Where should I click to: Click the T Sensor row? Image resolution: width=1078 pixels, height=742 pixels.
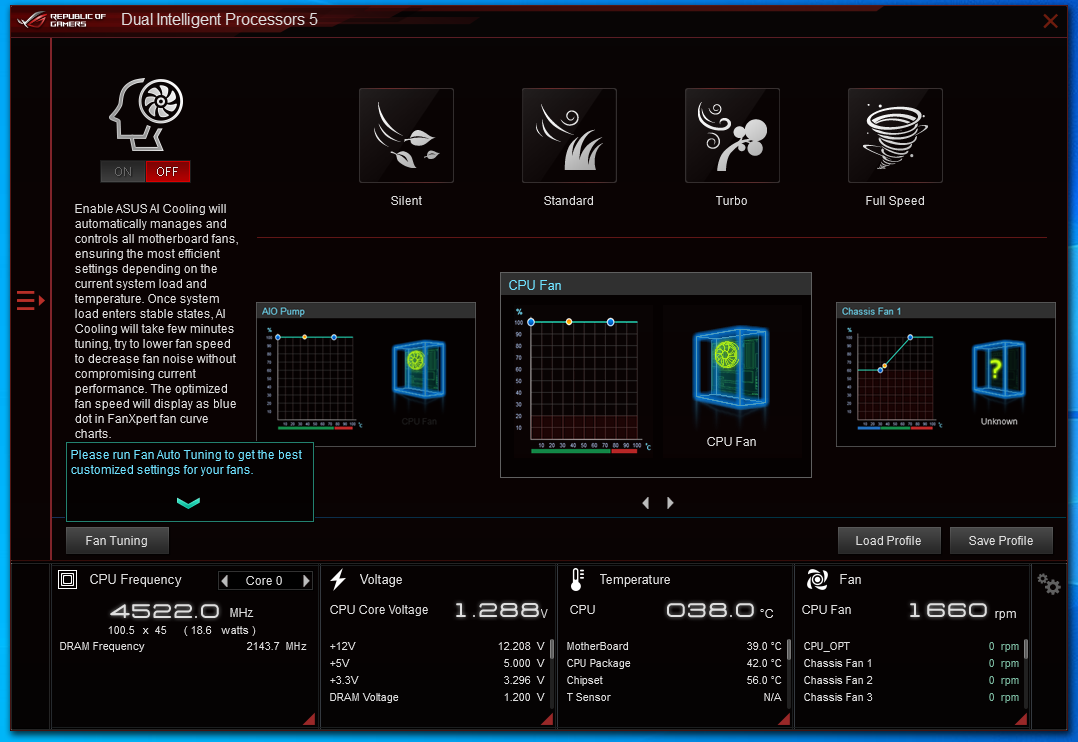674,697
